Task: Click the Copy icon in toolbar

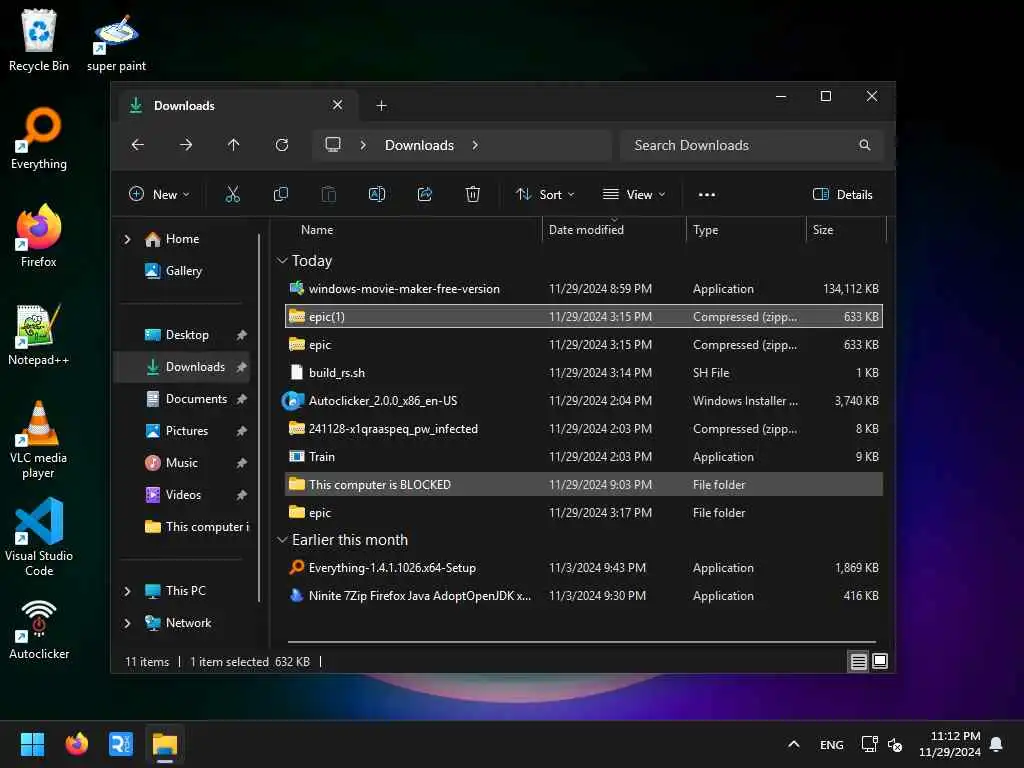Action: 281,194
